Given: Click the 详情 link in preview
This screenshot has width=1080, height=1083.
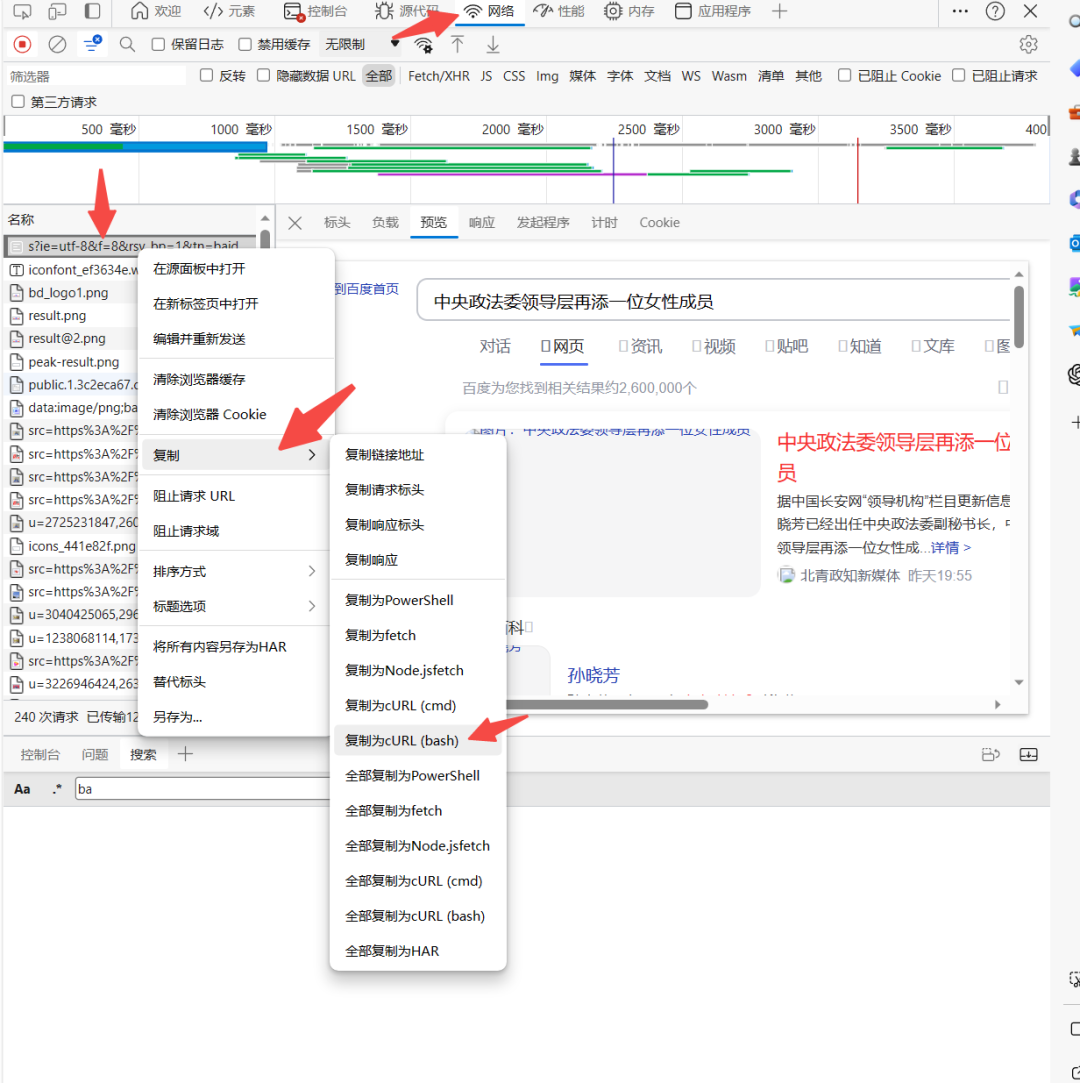Looking at the screenshot, I should point(951,548).
